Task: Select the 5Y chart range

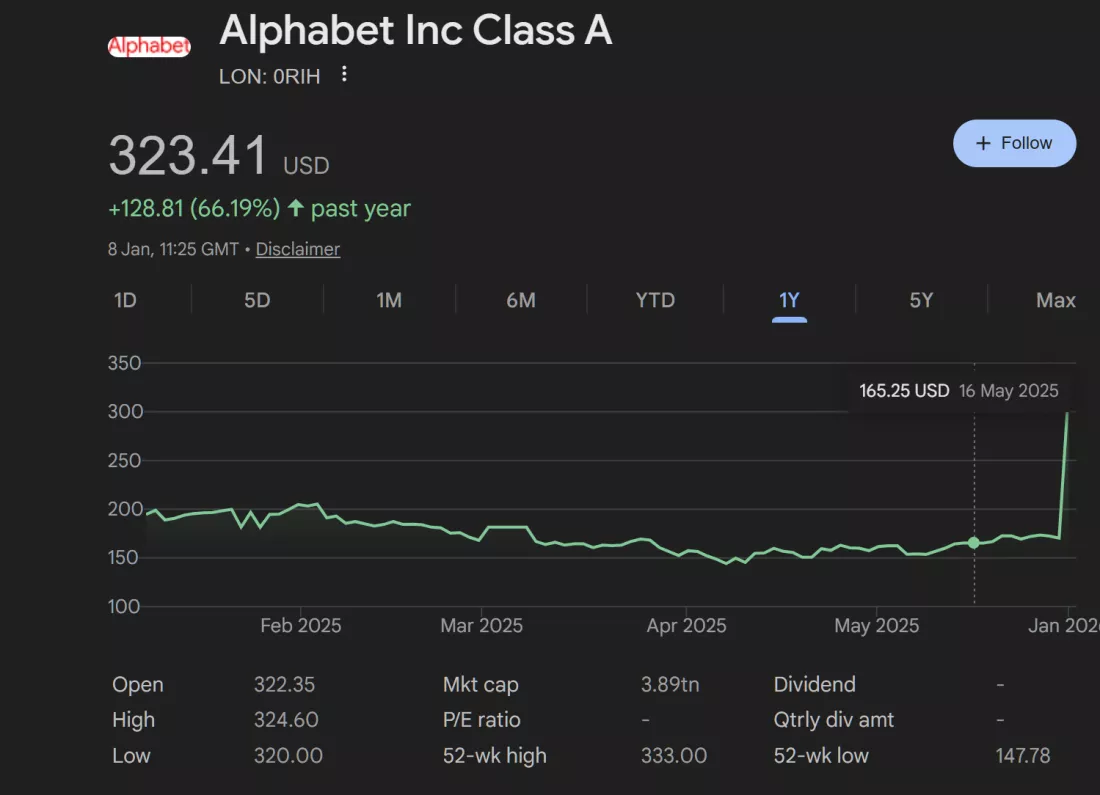Action: (x=921, y=300)
